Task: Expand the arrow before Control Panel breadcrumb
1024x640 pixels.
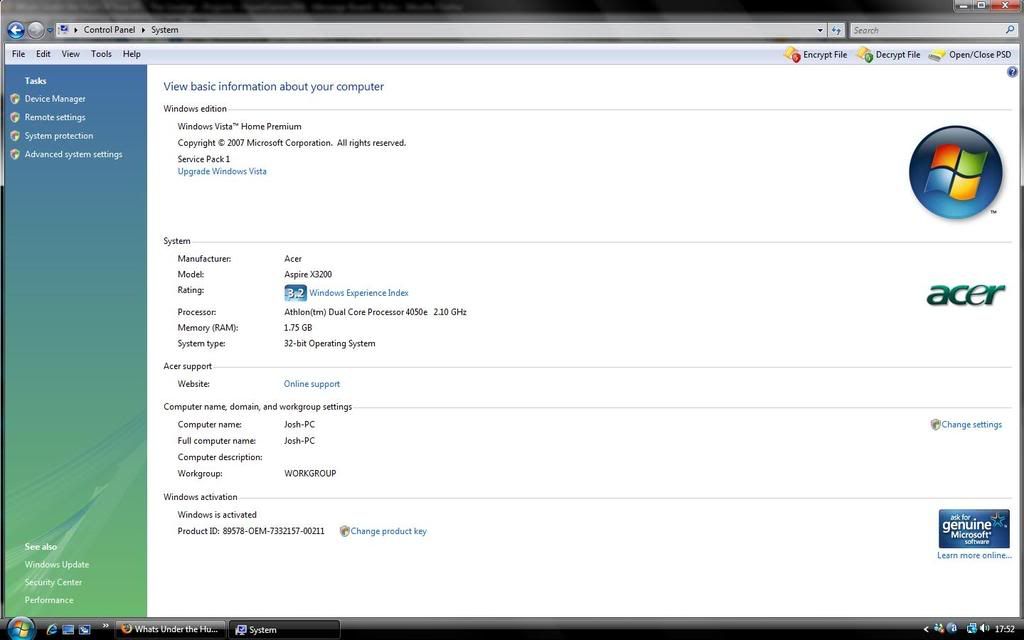Action: point(76,30)
